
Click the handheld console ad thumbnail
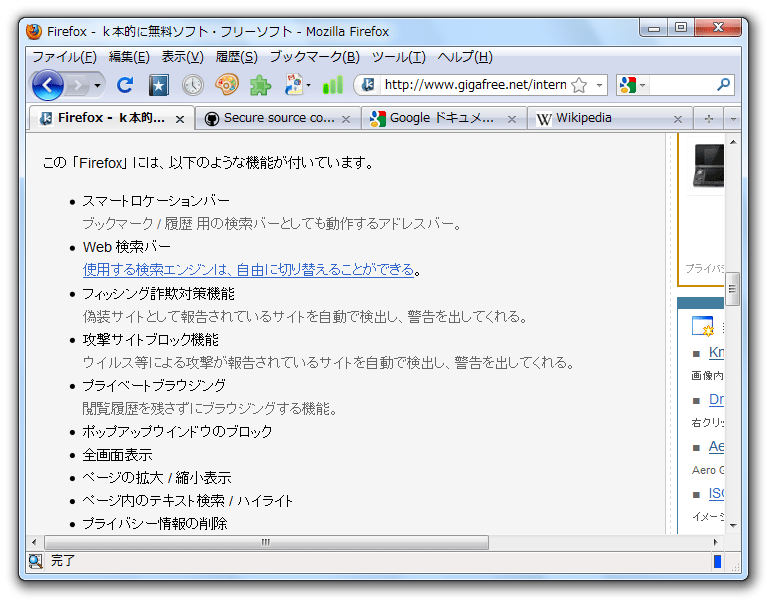[708, 166]
